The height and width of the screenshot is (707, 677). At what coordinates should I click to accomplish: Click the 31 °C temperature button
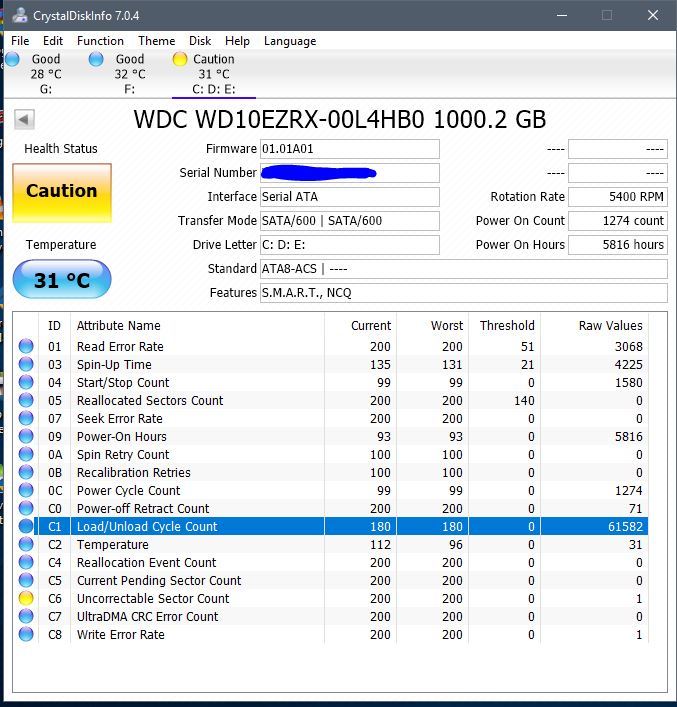pyautogui.click(x=62, y=280)
